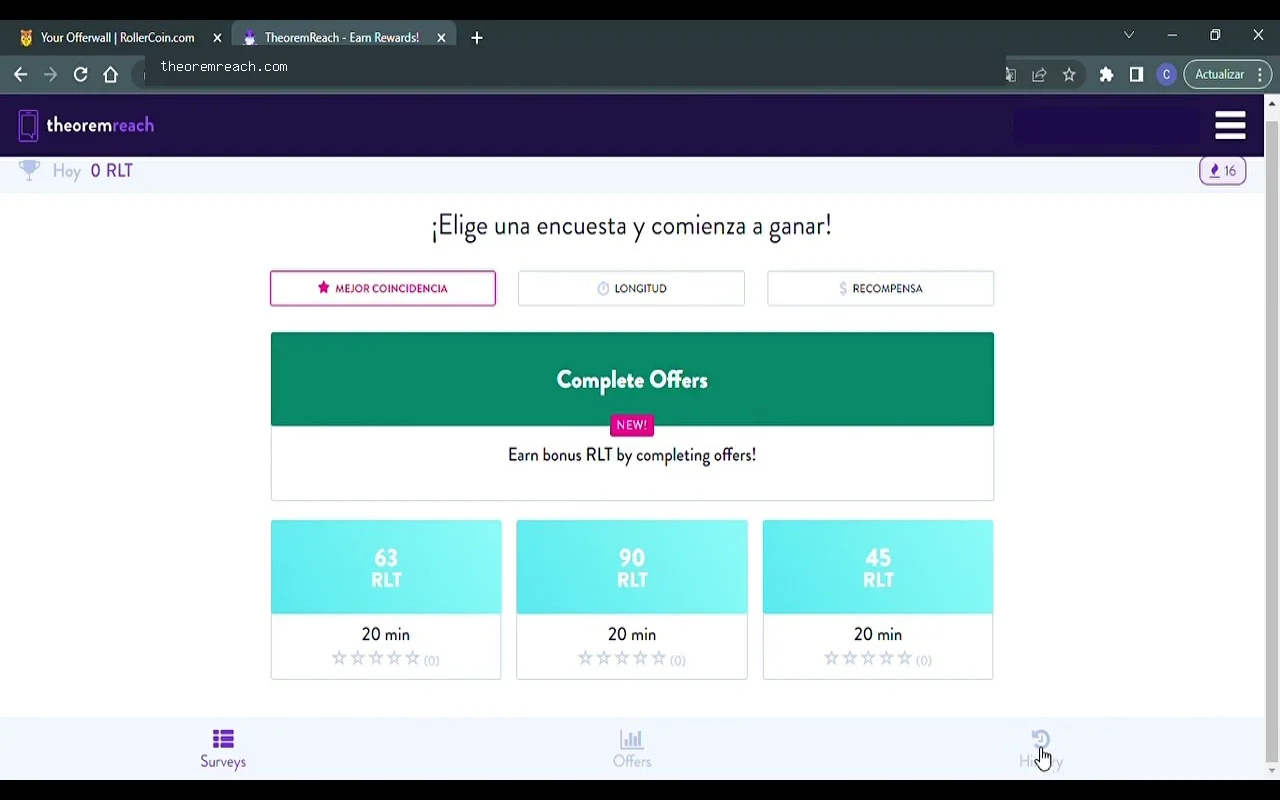This screenshot has width=1280, height=800.
Task: Switch to the Surveys bottom tab
Action: (x=223, y=749)
